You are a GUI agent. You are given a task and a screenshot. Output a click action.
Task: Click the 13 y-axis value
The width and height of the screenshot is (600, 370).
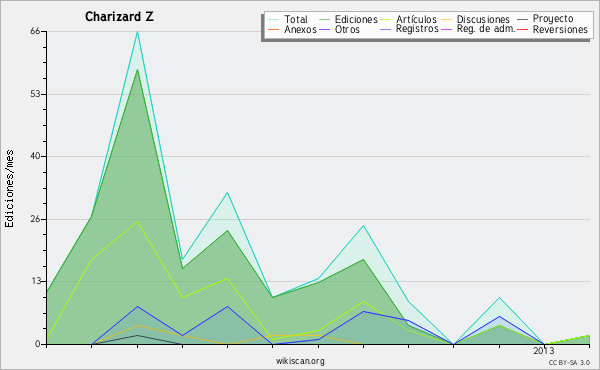(x=35, y=281)
